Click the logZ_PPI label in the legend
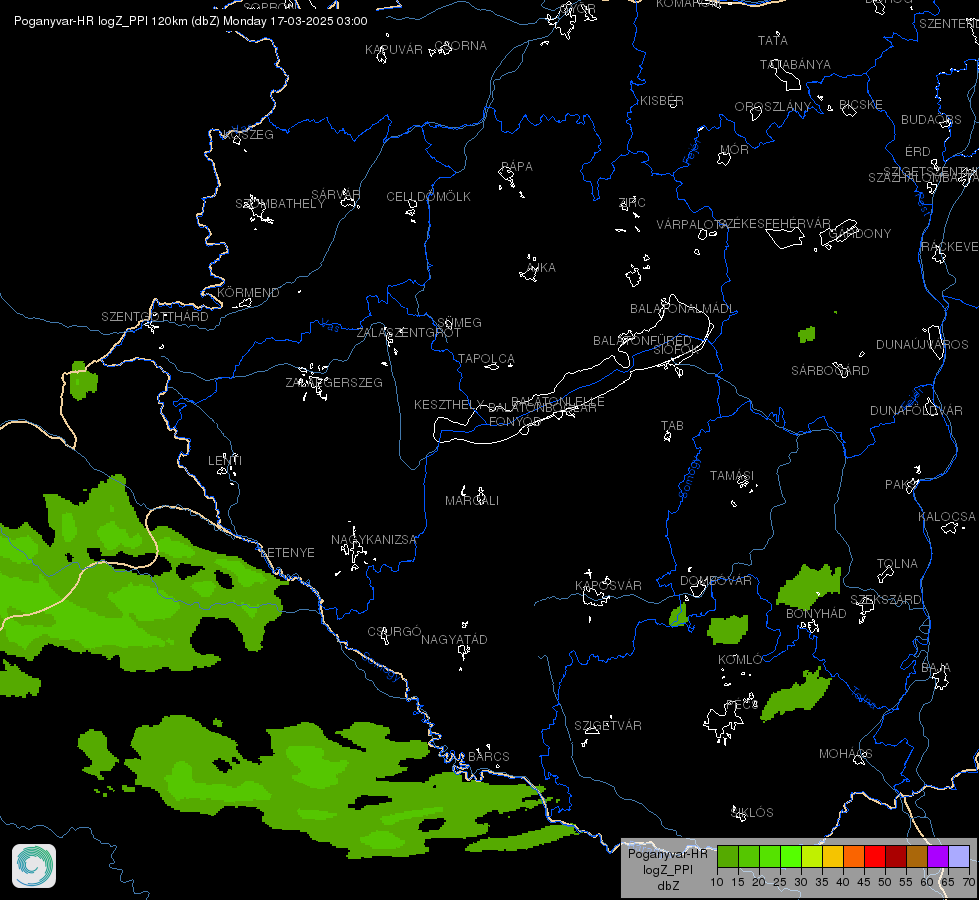 [x=668, y=869]
